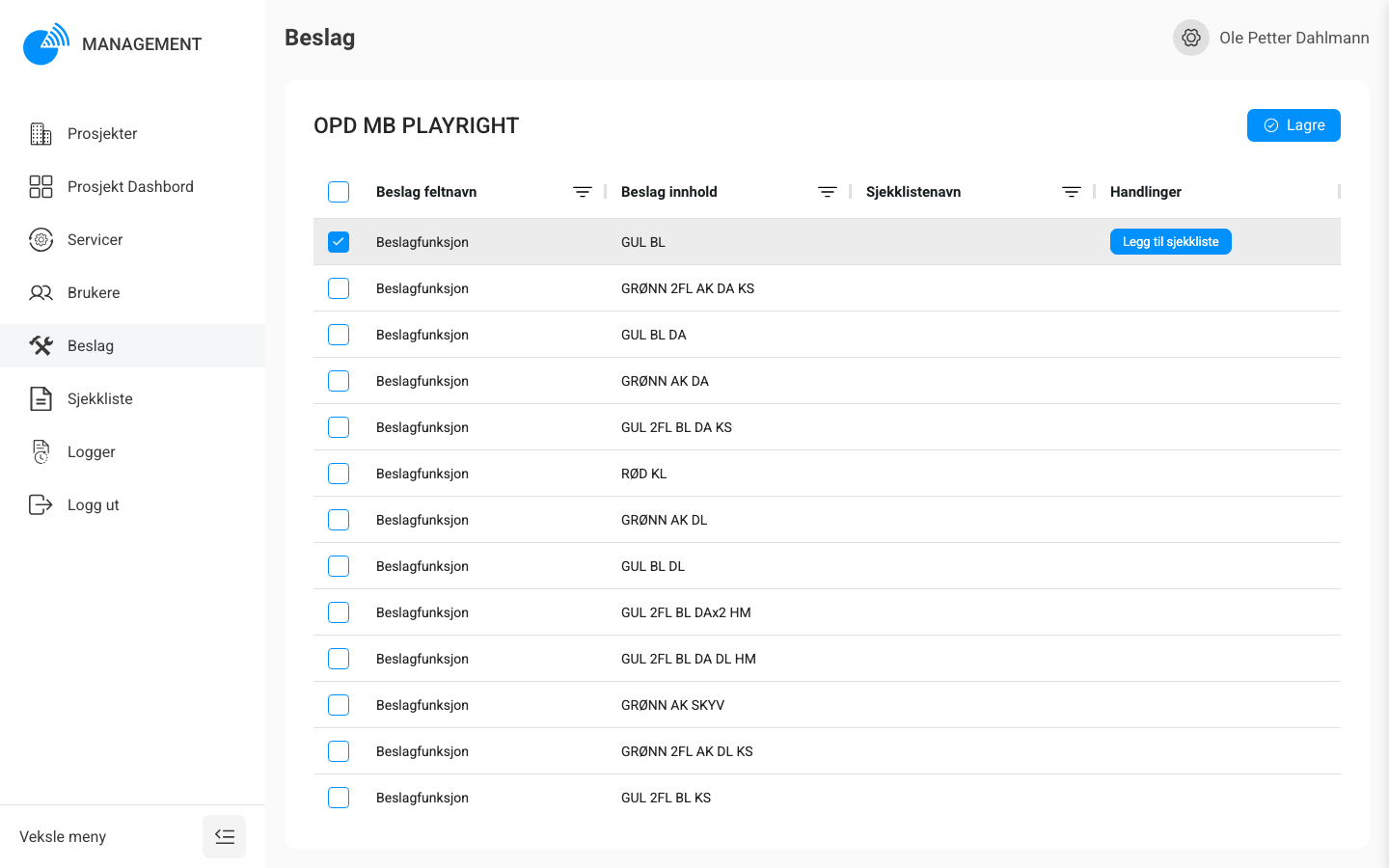Click the Brukere people icon
Screen dimensions: 1389x868
[x=41, y=293]
